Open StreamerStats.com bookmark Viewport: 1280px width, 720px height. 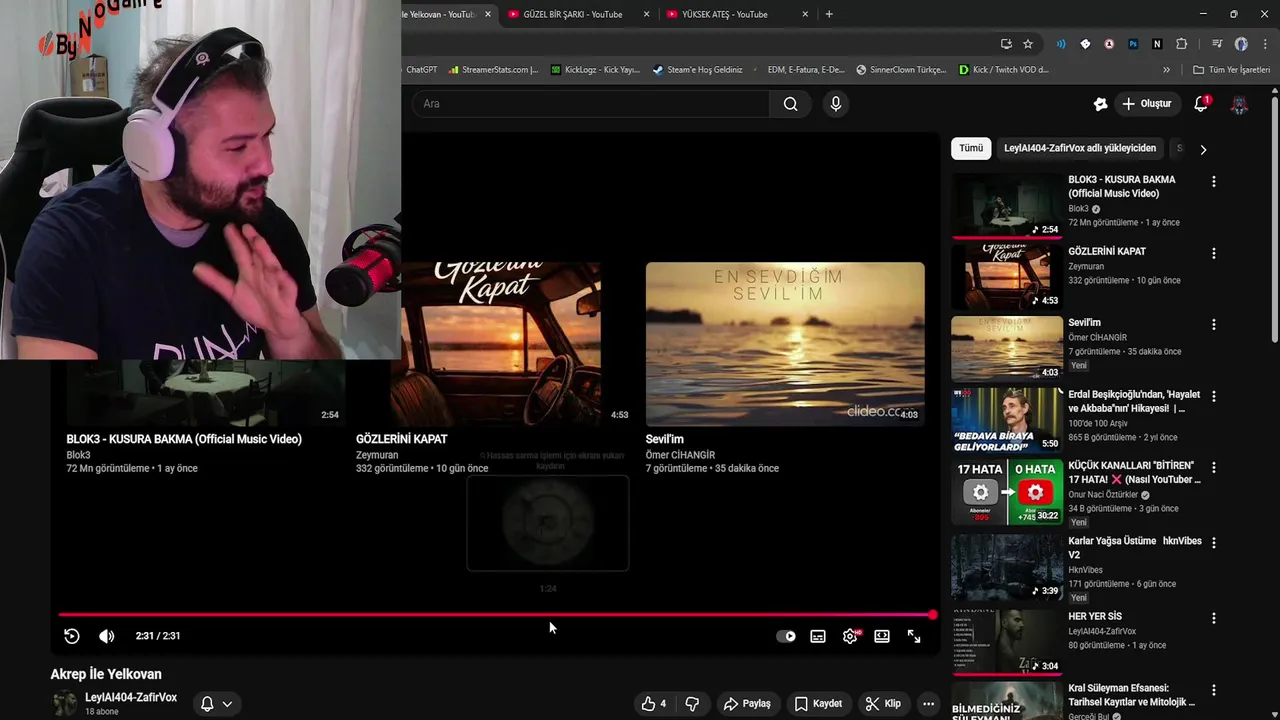point(493,70)
